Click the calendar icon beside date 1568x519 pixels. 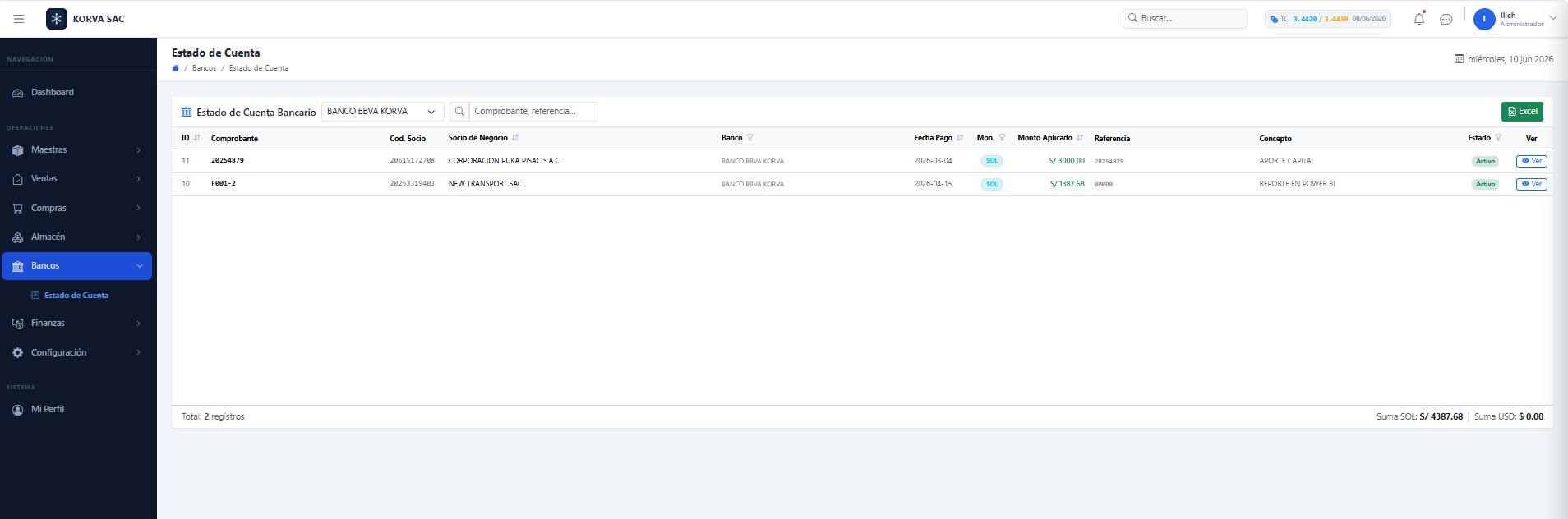[x=1459, y=59]
